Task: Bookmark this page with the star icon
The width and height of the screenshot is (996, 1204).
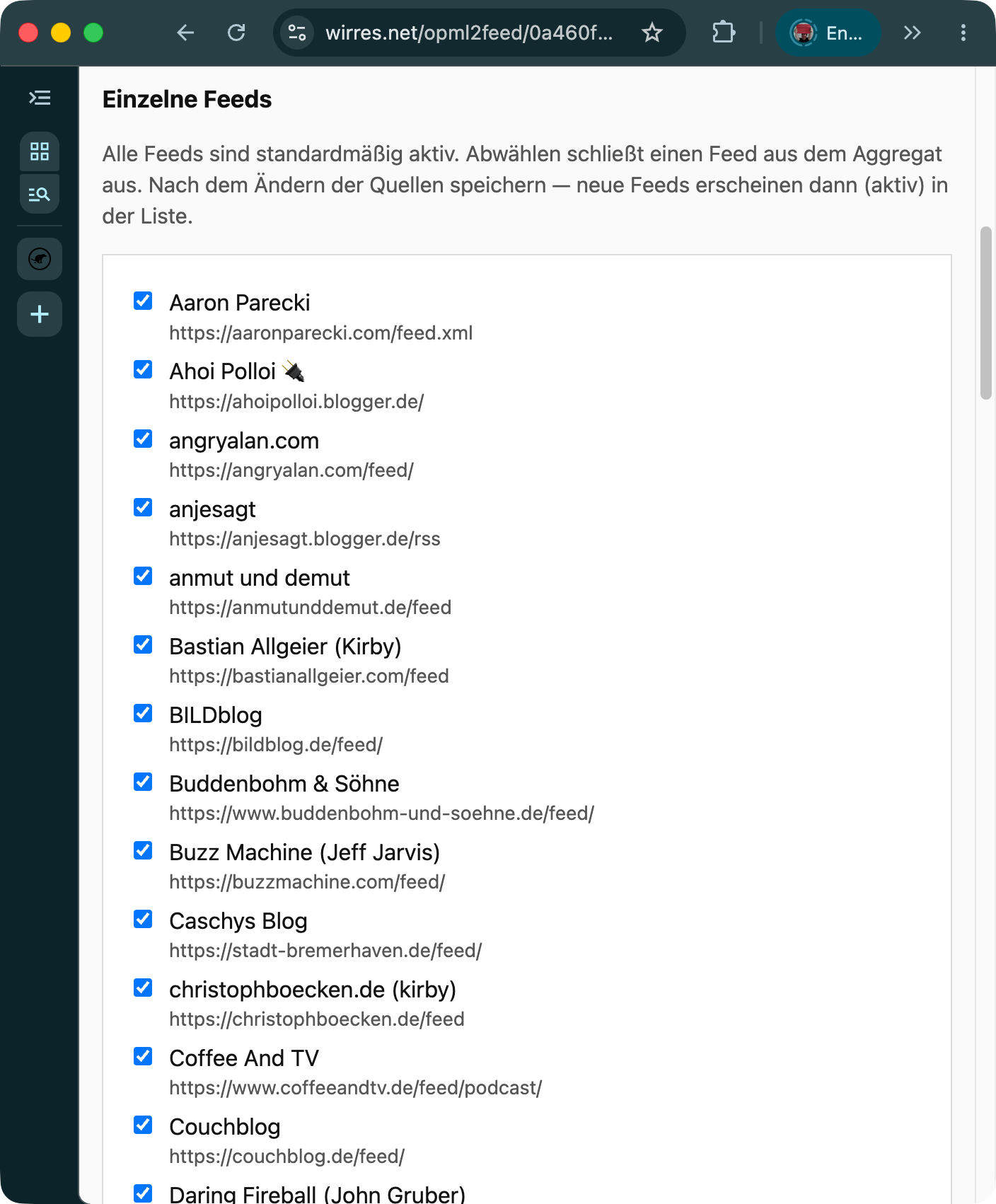Action: tap(652, 33)
